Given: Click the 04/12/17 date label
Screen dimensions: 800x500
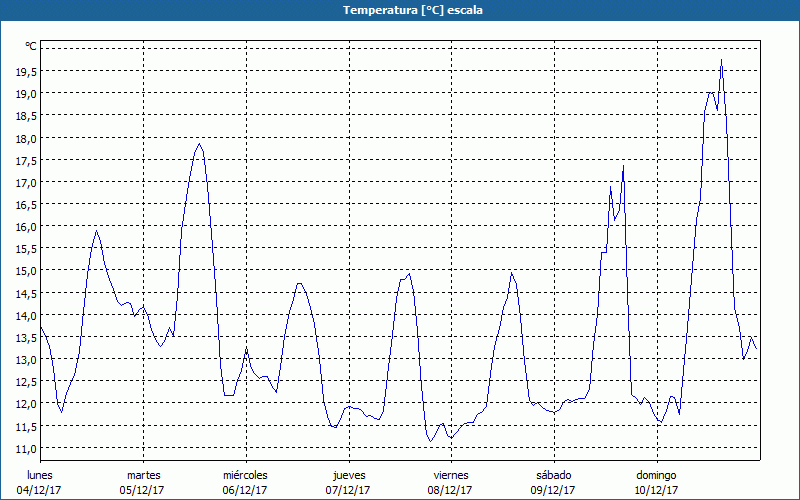Looking at the screenshot, I should (x=40, y=490).
